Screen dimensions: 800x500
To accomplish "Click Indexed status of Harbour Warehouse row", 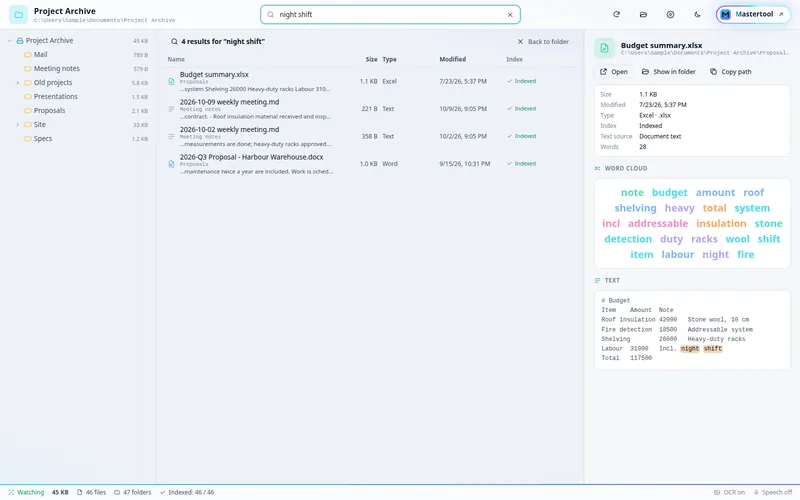I will (521, 164).
